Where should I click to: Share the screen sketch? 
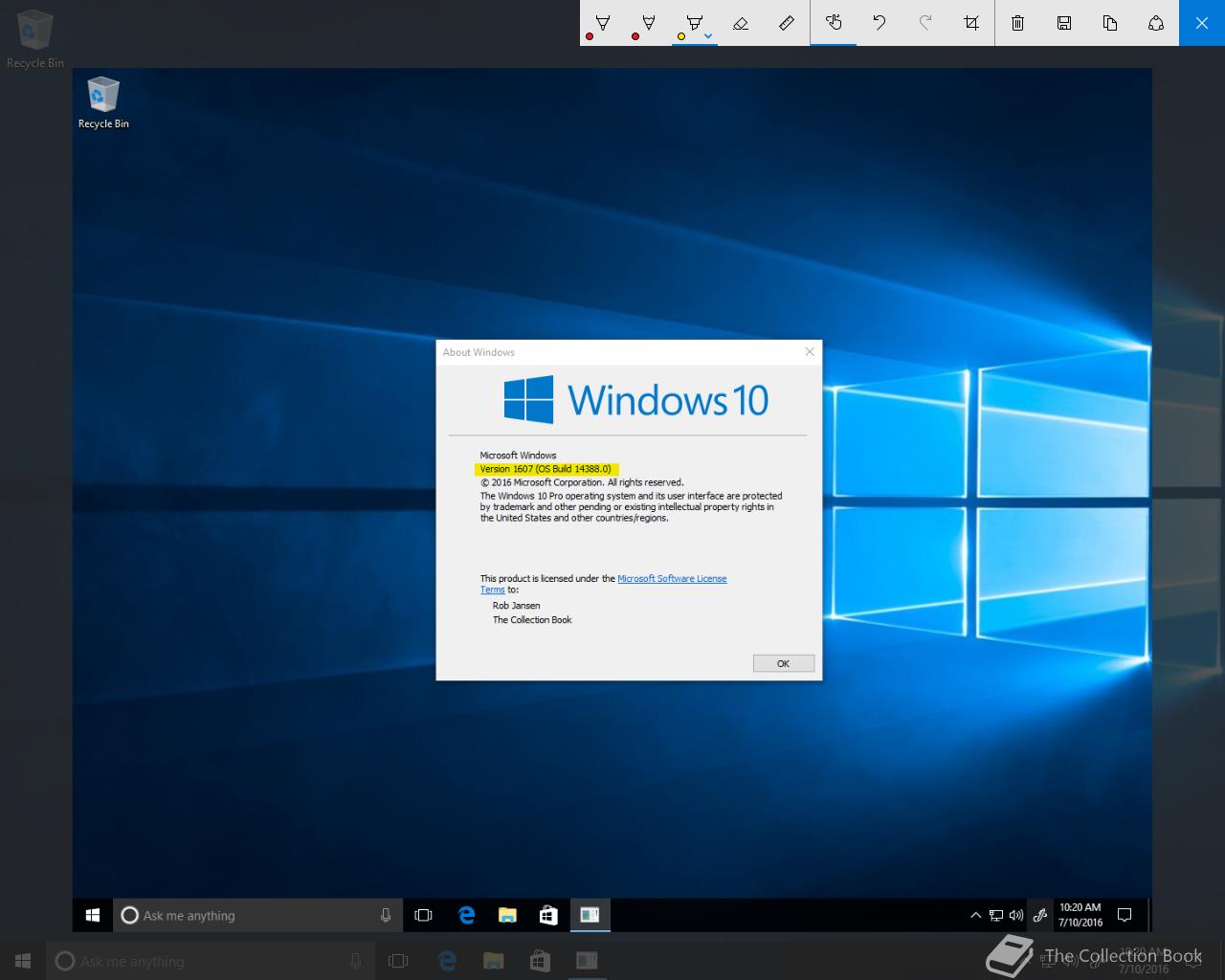click(x=1156, y=23)
